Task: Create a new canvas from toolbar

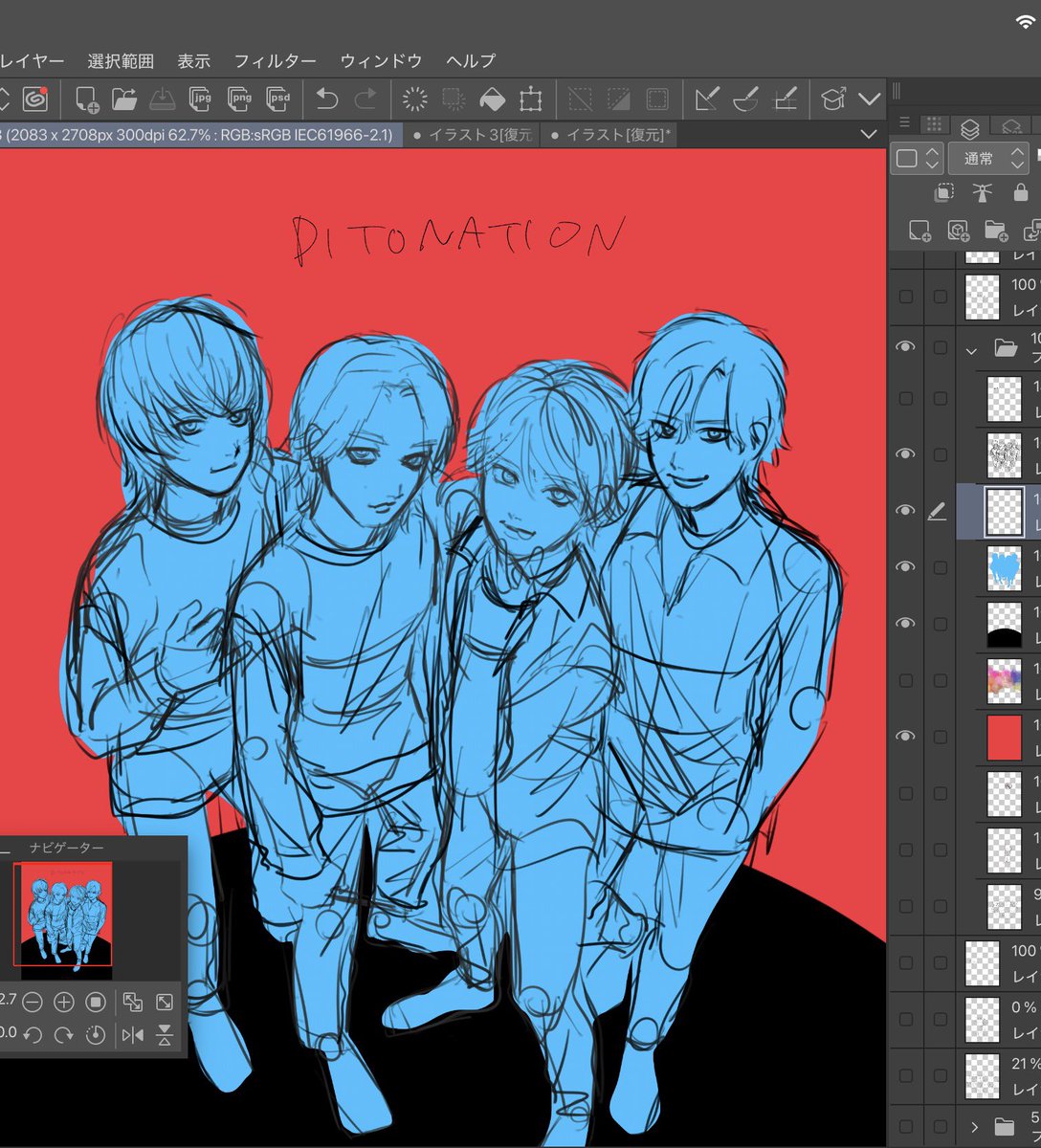Action: pyautogui.click(x=87, y=99)
